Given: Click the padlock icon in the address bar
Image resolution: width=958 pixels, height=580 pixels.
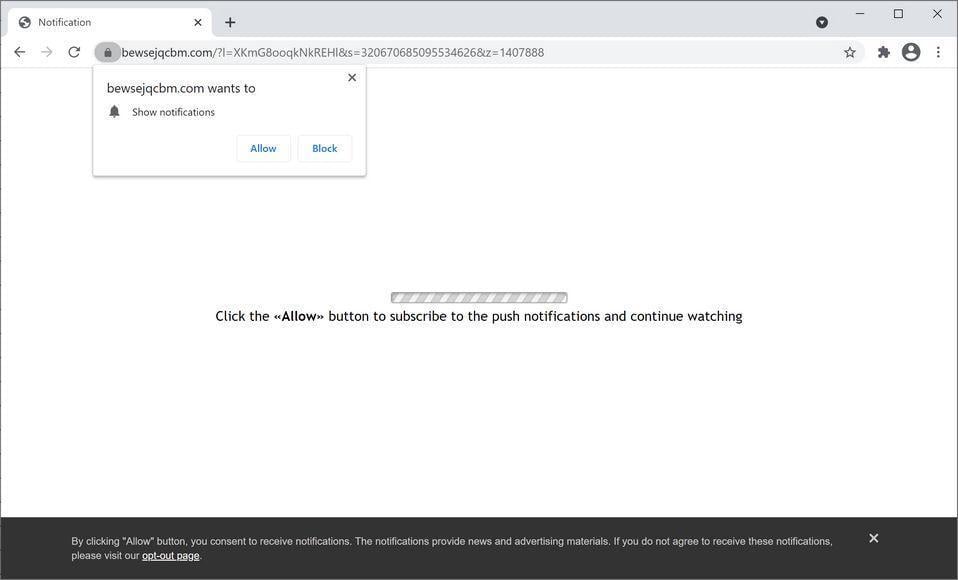Looking at the screenshot, I should click(x=108, y=52).
